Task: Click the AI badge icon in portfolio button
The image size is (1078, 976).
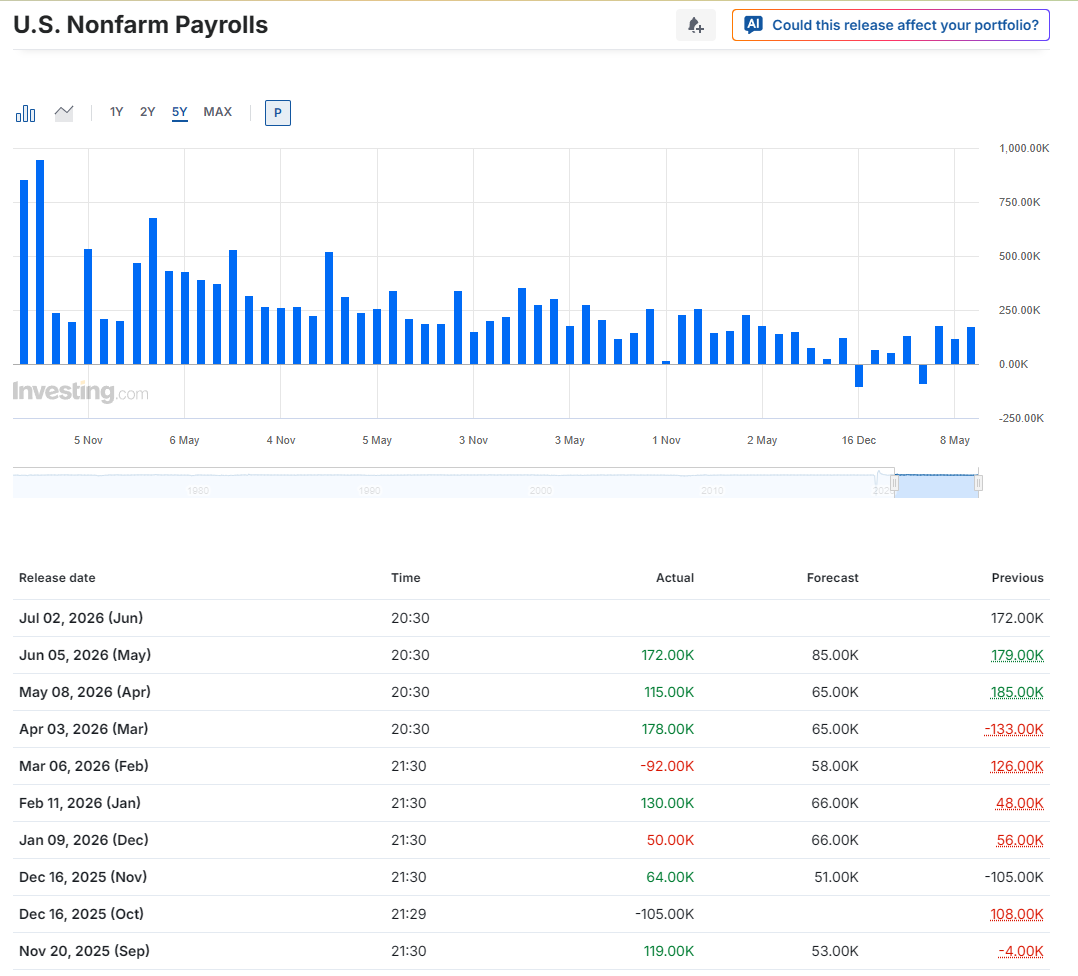Action: [x=754, y=25]
